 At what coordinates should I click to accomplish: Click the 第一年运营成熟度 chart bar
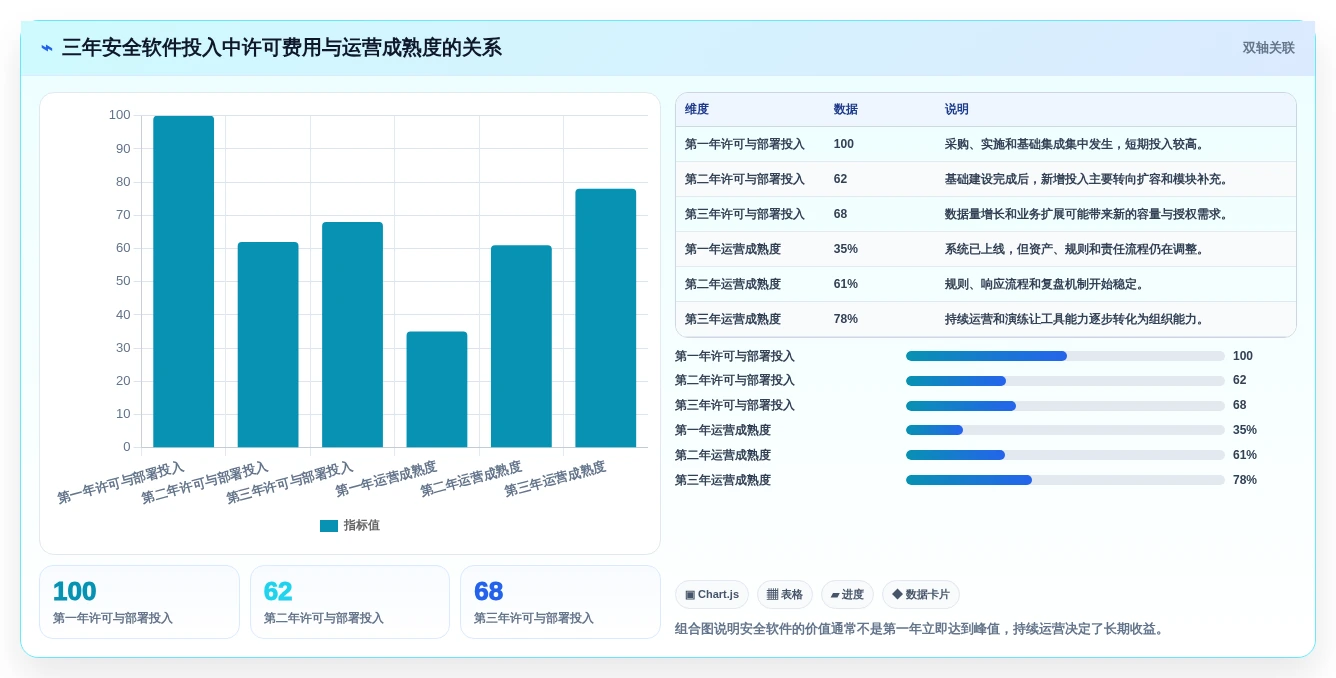(x=437, y=389)
